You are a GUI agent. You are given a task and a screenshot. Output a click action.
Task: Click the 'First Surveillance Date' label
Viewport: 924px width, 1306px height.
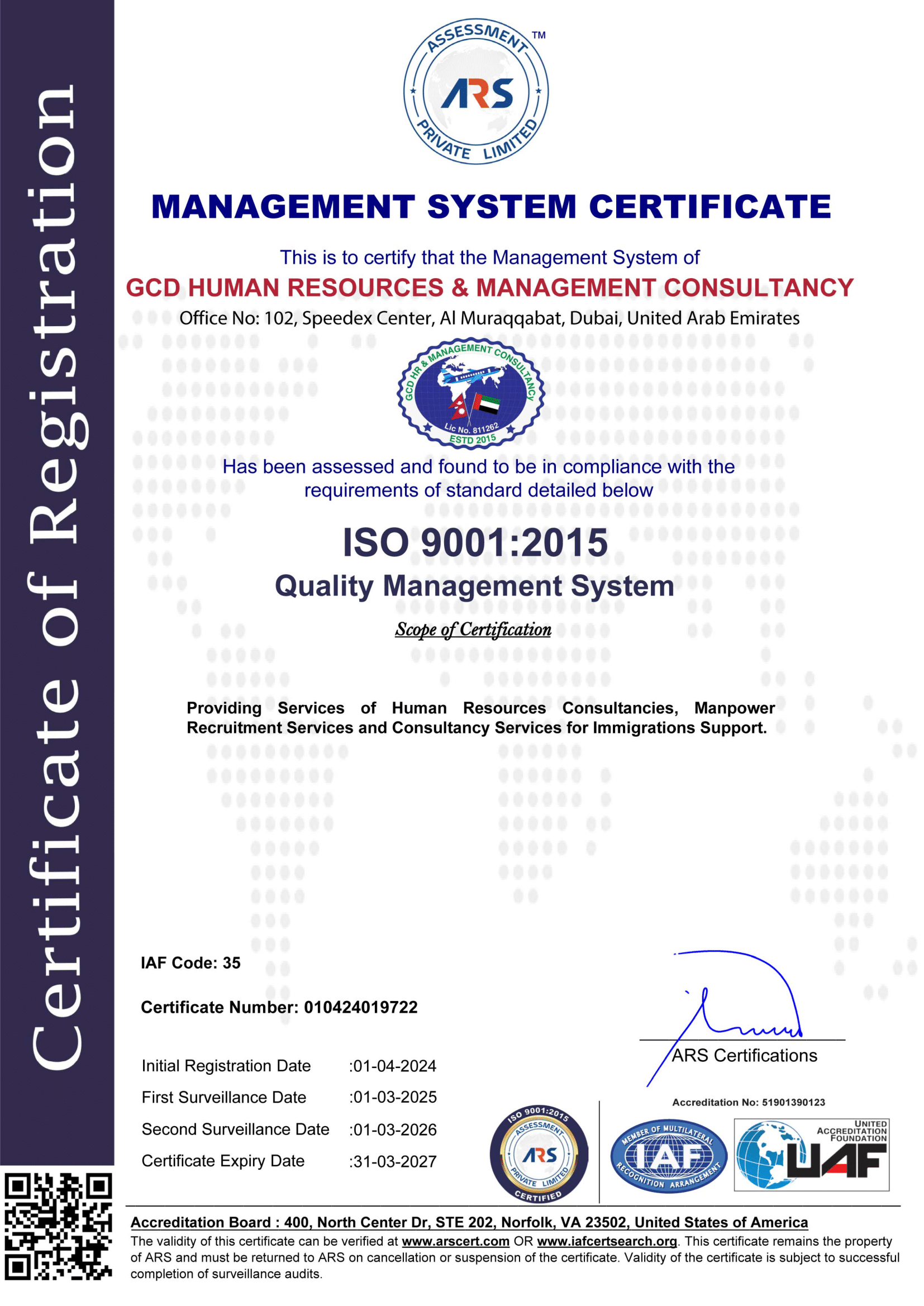click(223, 1097)
